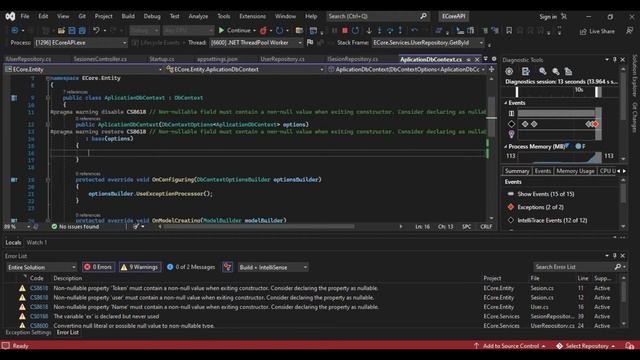Click the Error List filter icon button
This screenshot has height=360, width=640.
coord(227,267)
